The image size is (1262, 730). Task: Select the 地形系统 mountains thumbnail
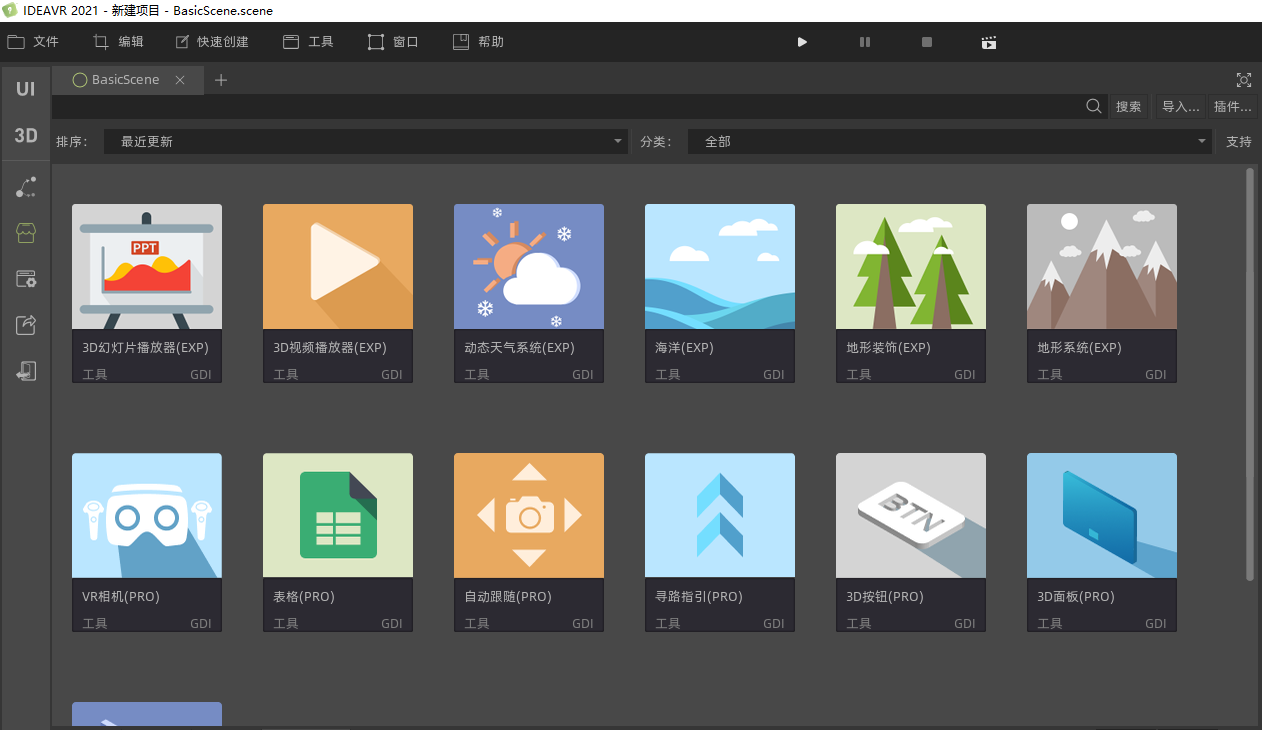[x=1102, y=266]
